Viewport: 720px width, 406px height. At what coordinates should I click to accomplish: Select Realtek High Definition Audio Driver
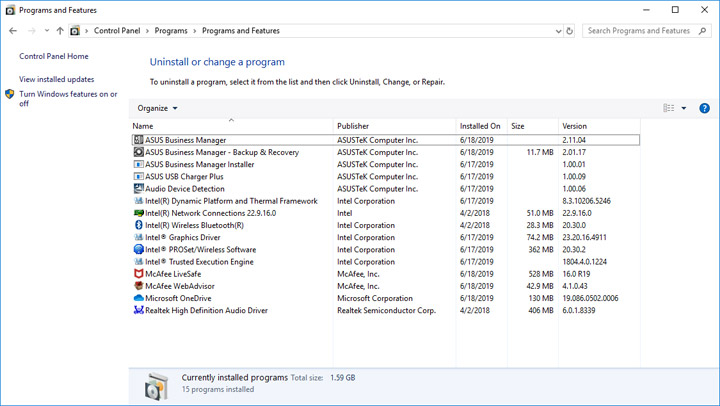coord(206,310)
